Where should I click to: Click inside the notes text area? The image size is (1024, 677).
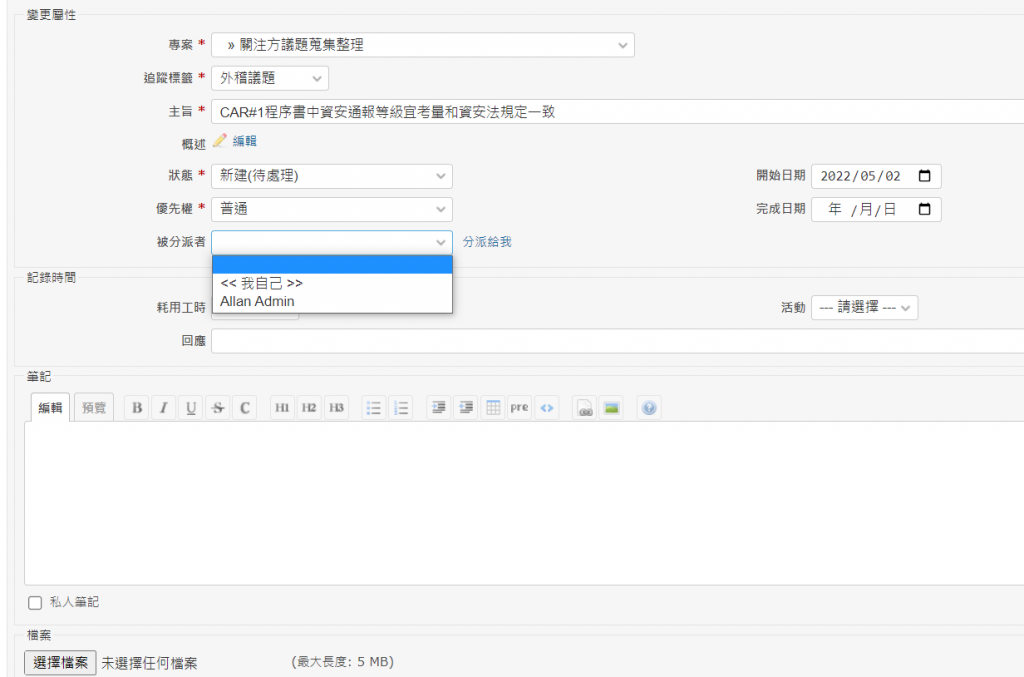524,503
